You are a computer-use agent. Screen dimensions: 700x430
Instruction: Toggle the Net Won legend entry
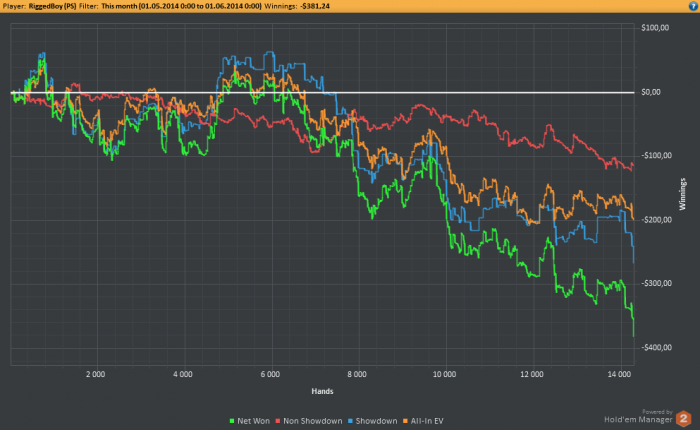(250, 421)
